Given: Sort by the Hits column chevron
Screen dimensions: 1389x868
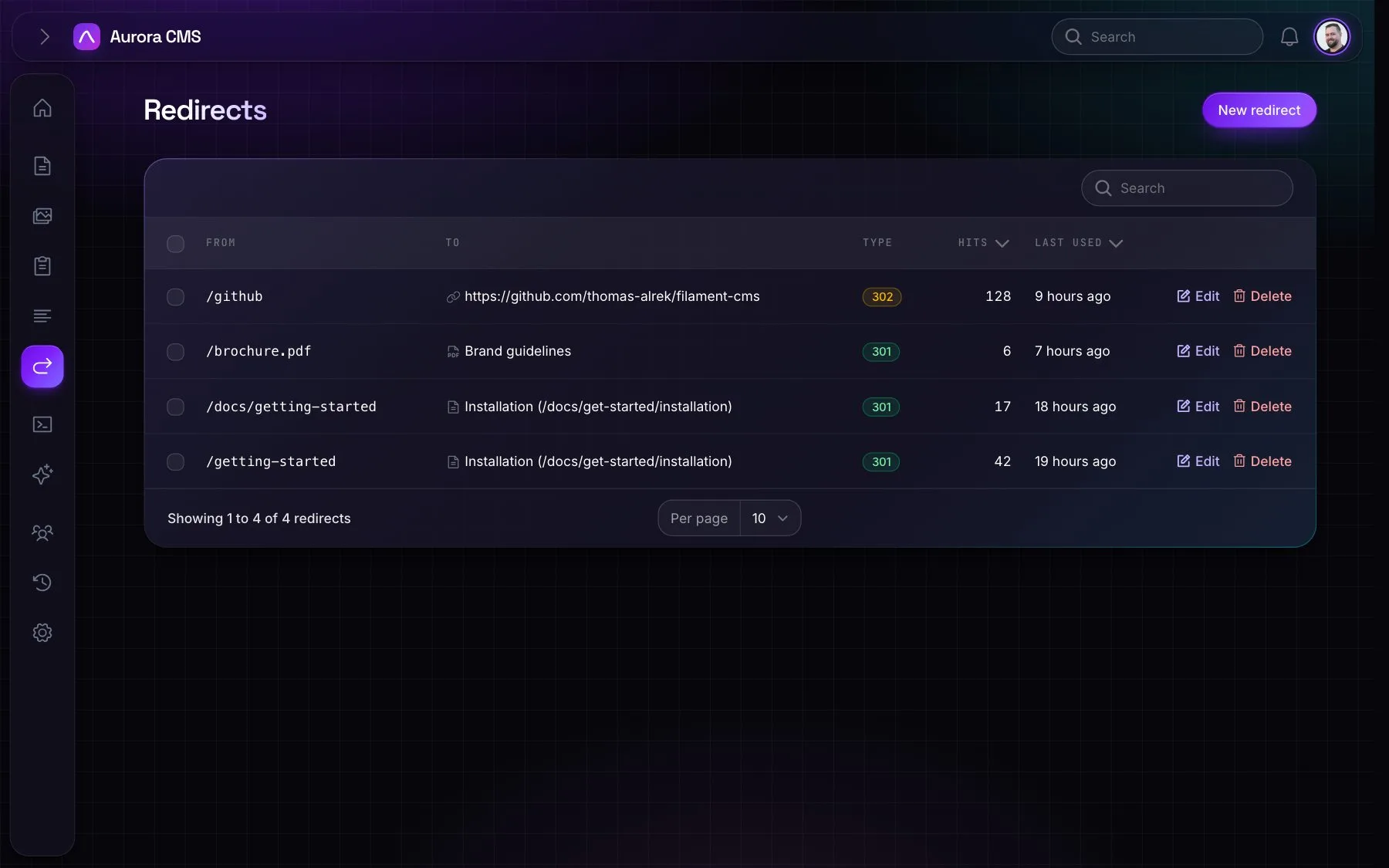Looking at the screenshot, I should (x=1002, y=243).
